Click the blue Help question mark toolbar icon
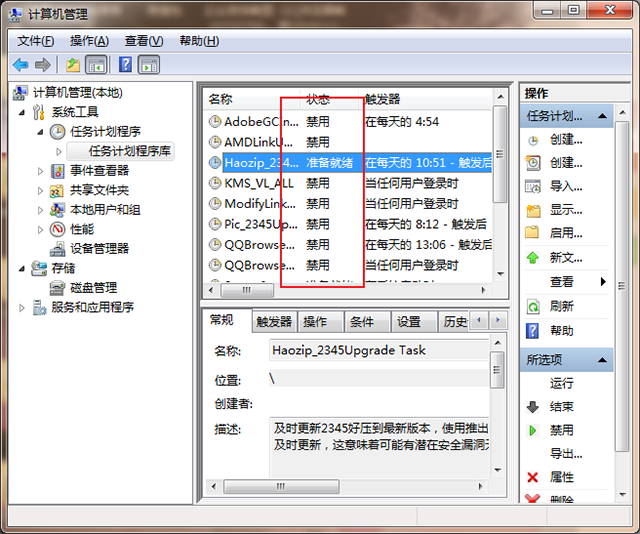Viewport: 640px width, 534px height. (x=126, y=65)
